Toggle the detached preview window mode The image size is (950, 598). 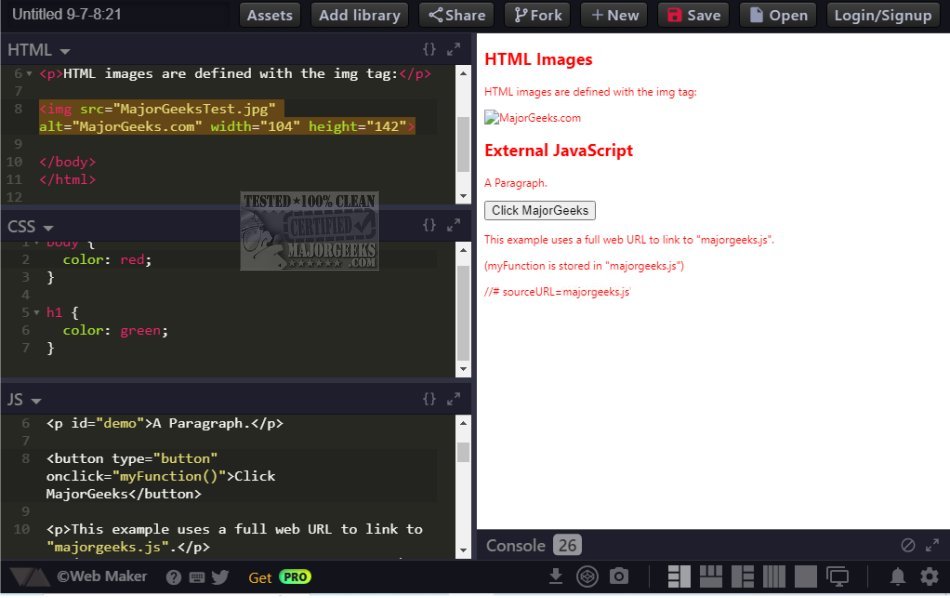(x=837, y=576)
